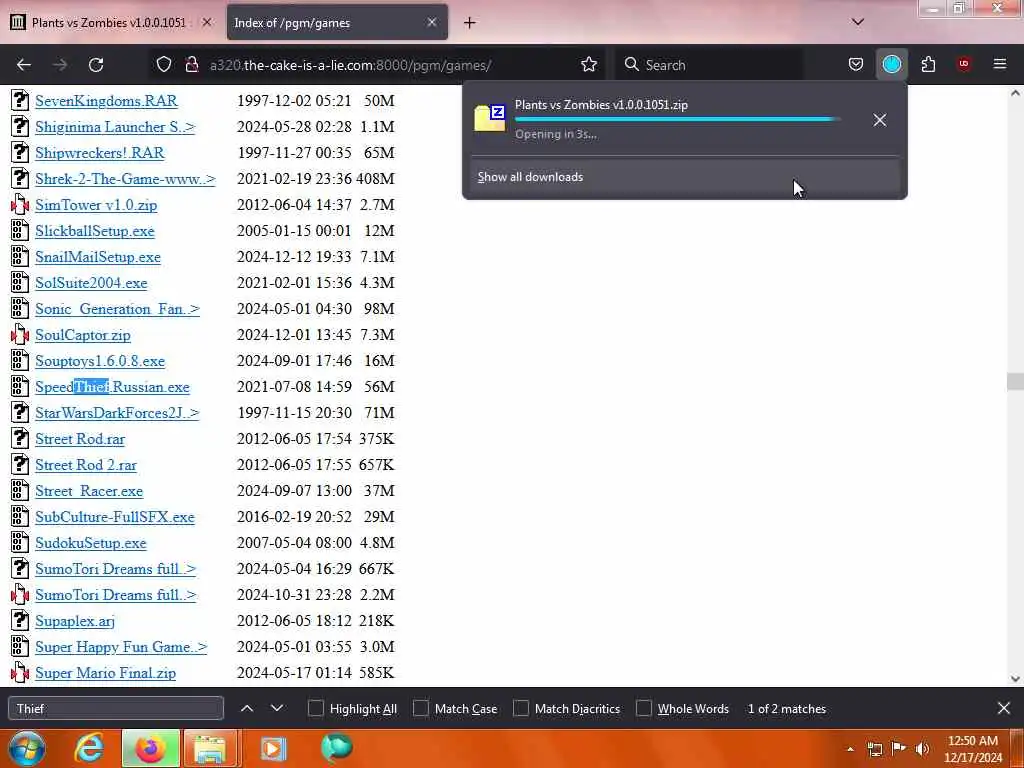
Task: Show hidden system tray icons
Action: click(x=850, y=749)
